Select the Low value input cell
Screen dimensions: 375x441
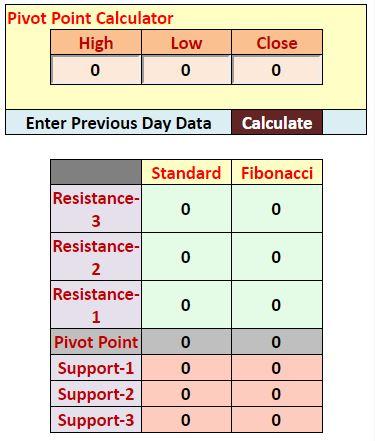coord(187,70)
